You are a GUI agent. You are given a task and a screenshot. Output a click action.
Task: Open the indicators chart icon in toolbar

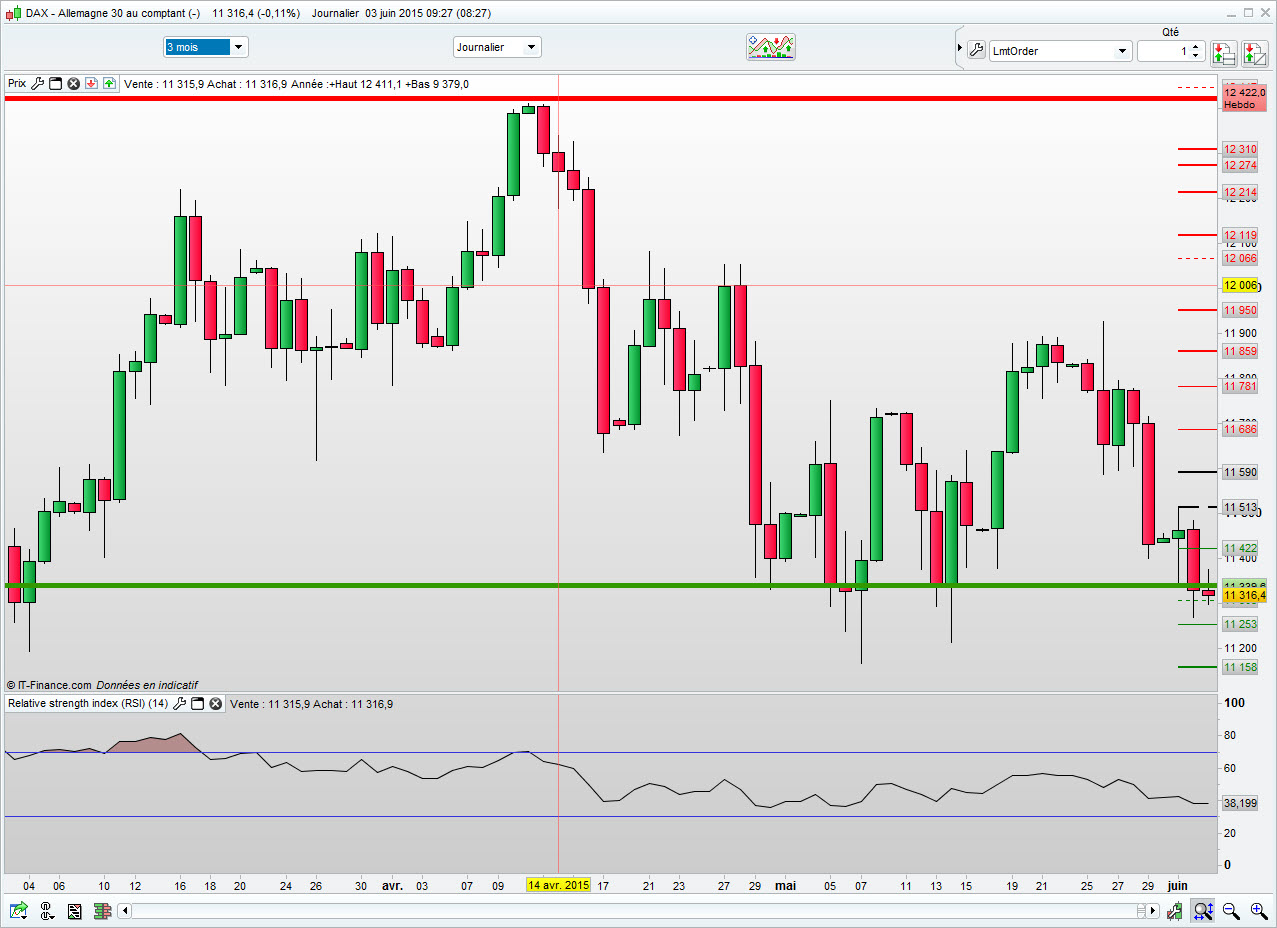coord(771,47)
